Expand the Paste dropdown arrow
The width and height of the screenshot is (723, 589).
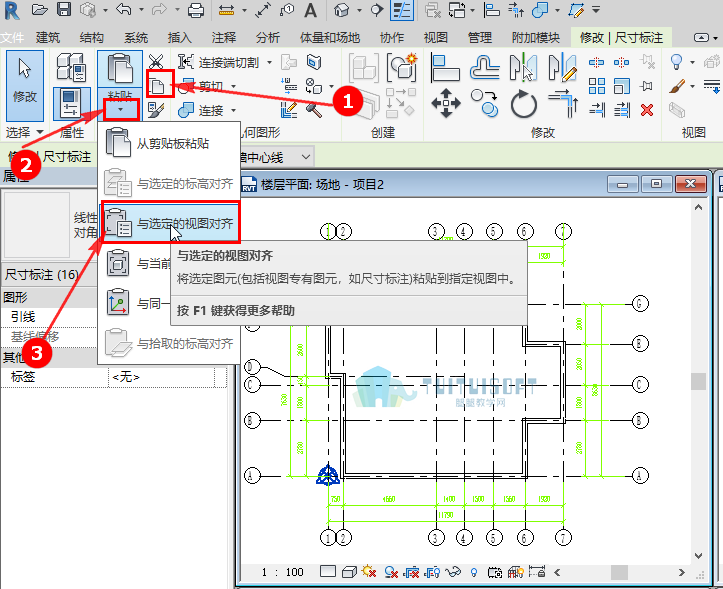point(120,110)
